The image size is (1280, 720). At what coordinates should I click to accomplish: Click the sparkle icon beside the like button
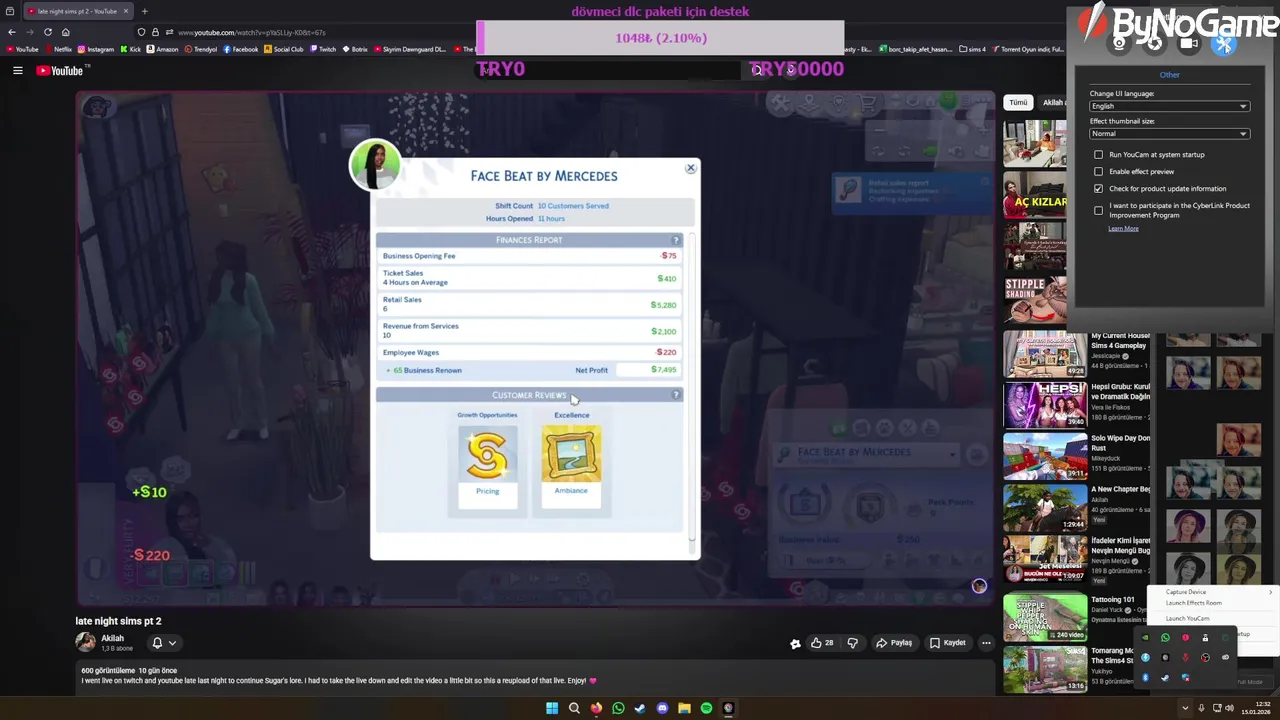tap(795, 644)
